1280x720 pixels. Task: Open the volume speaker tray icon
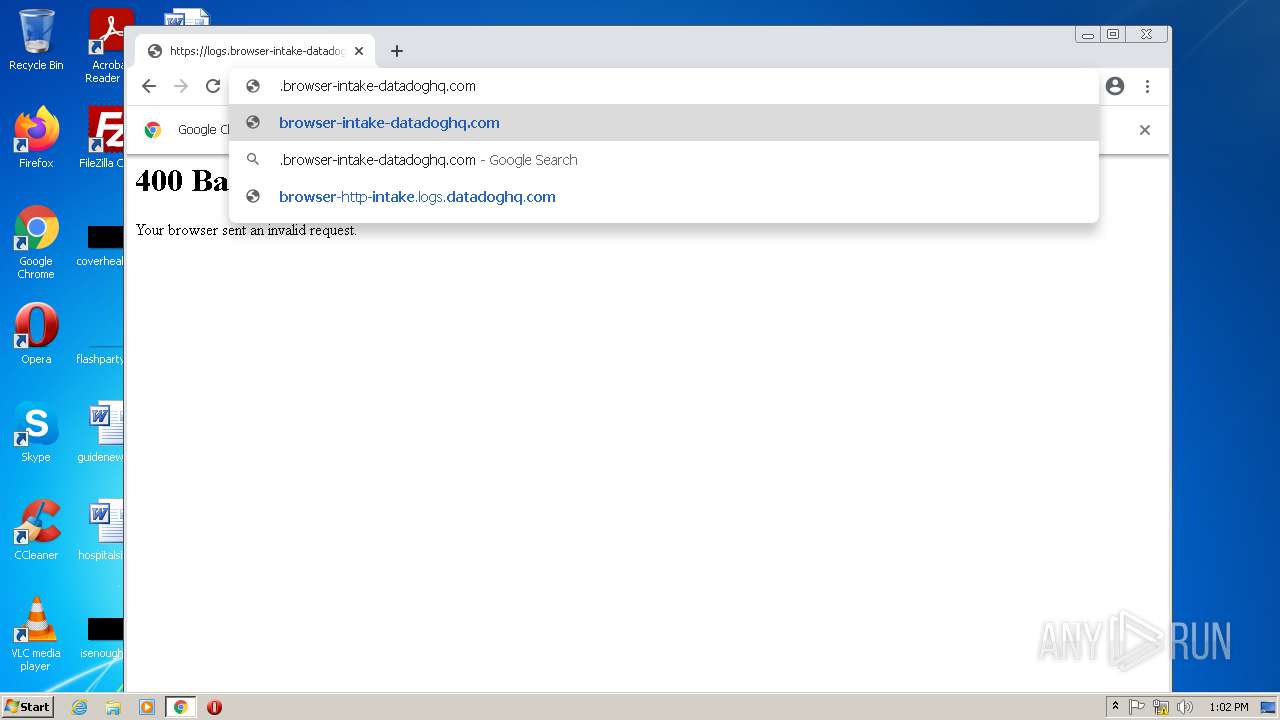click(1185, 707)
